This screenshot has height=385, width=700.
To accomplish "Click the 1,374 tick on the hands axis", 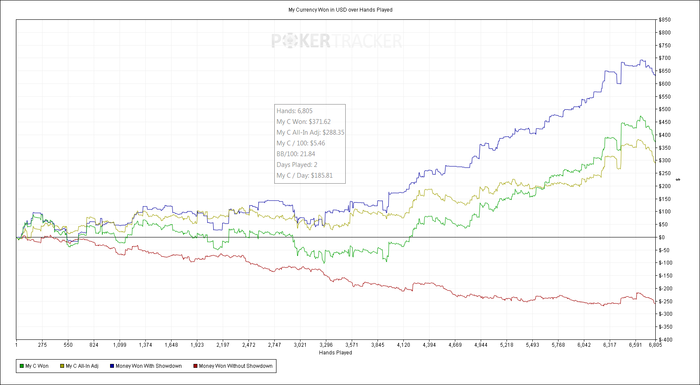I will [146, 345].
